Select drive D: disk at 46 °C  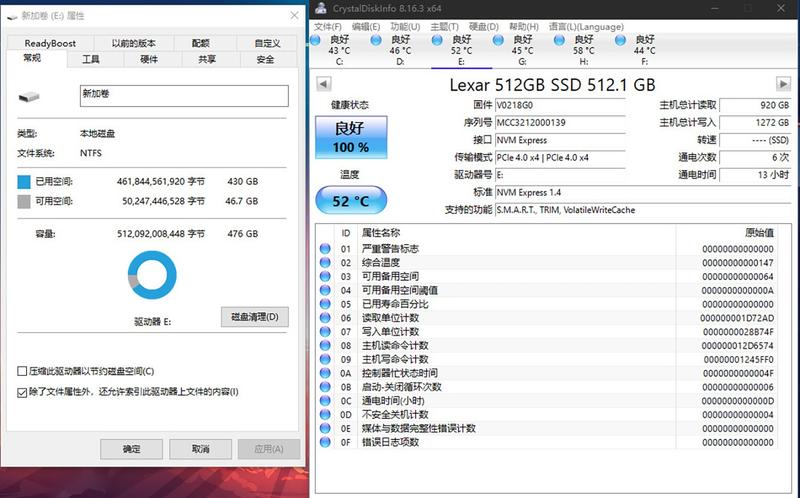(x=400, y=50)
